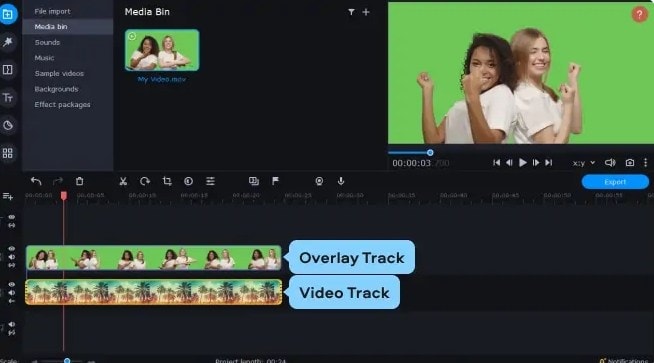Click the red timeline playhead marker
The width and height of the screenshot is (654, 363).
tap(64, 196)
